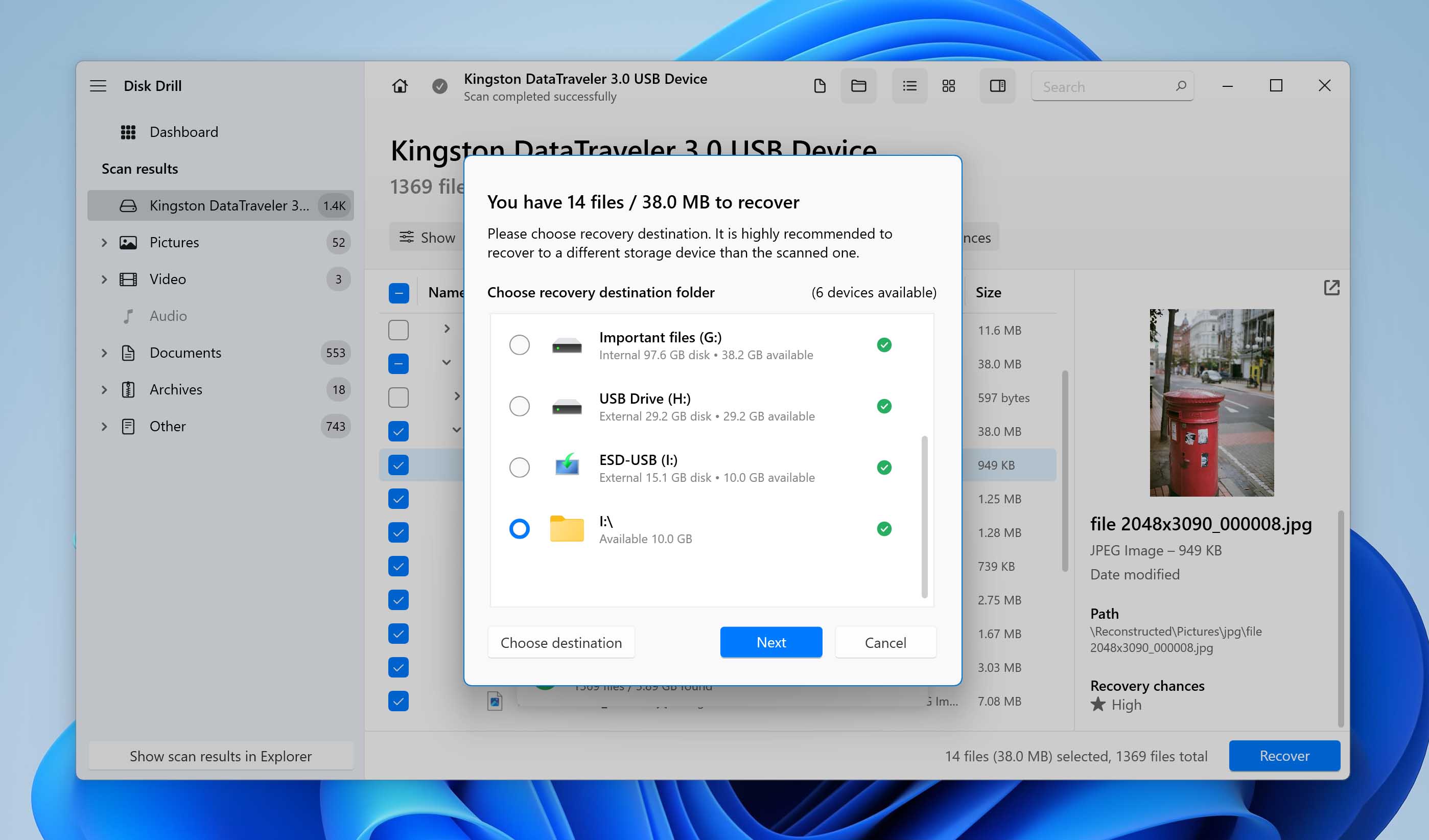Viewport: 1429px width, 840px height.
Task: Select USB Drive H: radio button
Action: click(x=519, y=406)
